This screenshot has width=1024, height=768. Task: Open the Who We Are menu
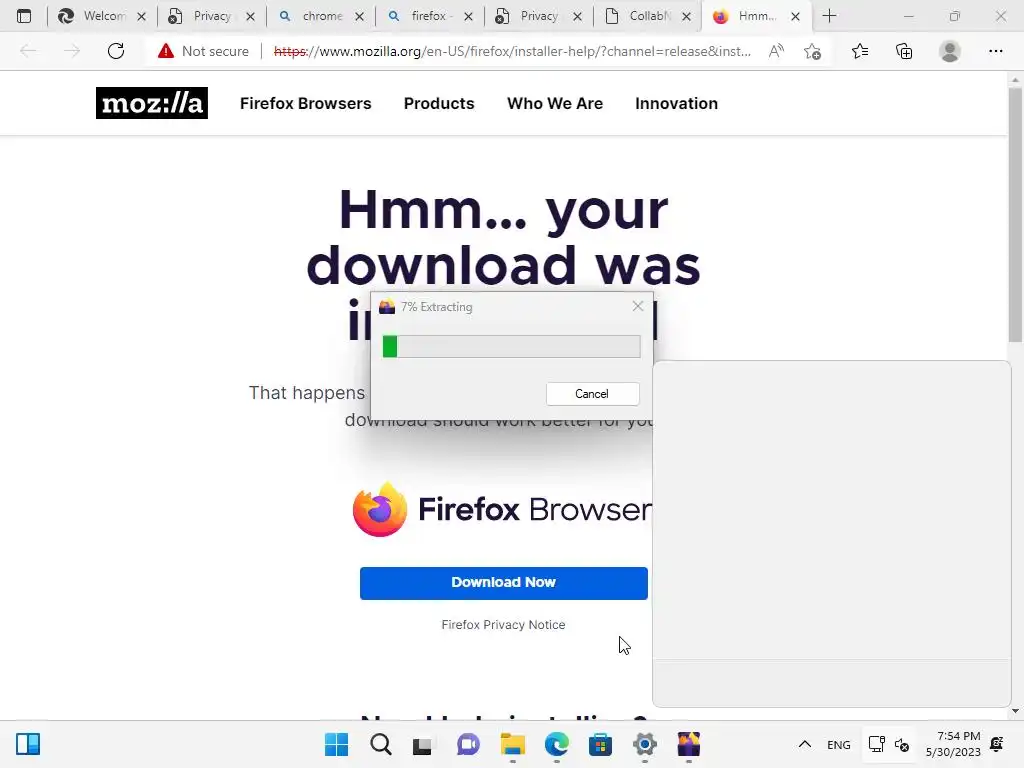point(555,103)
